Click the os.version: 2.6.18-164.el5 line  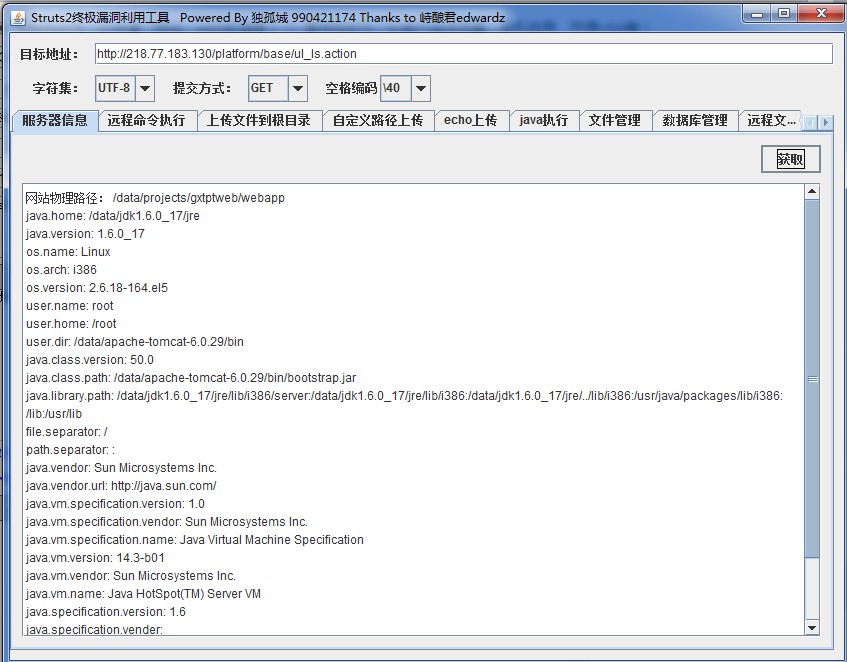pos(97,288)
